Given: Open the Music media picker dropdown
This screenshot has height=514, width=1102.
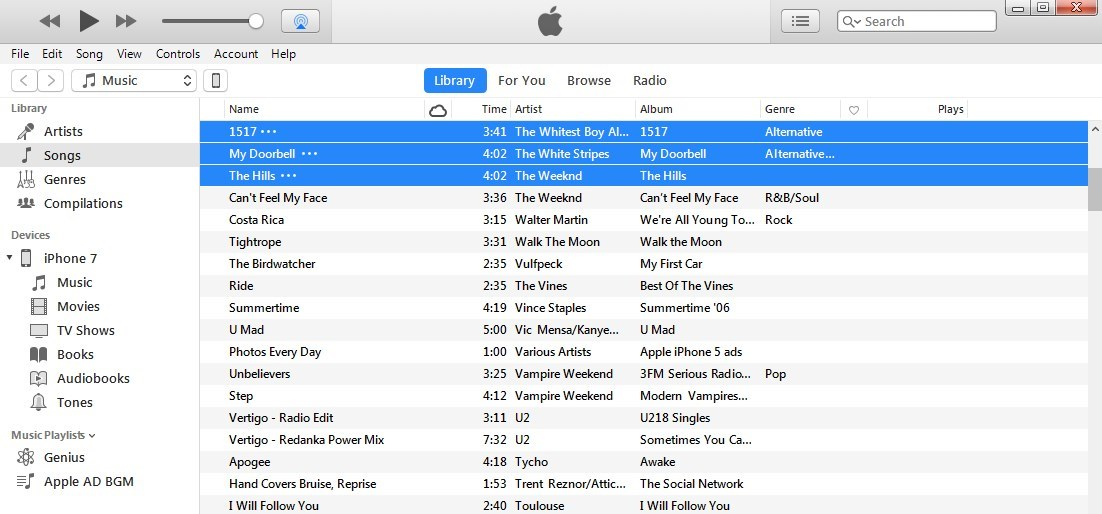Looking at the screenshot, I should pos(134,80).
